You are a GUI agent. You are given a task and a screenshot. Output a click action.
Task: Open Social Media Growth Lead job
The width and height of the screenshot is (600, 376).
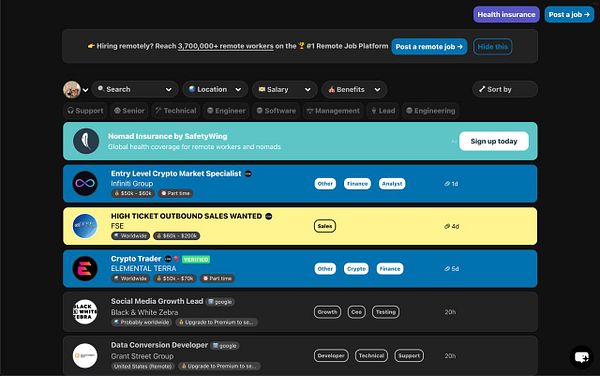tap(157, 301)
